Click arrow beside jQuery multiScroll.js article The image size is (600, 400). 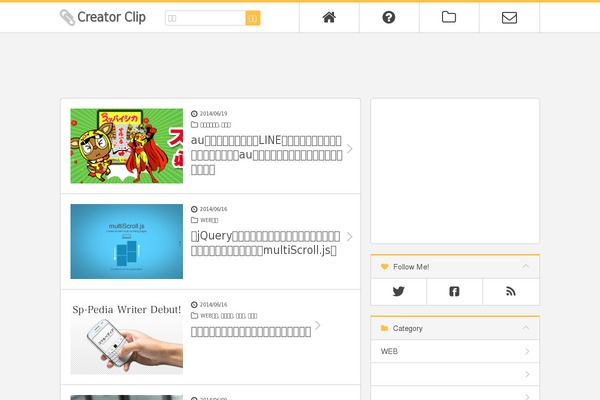point(349,237)
